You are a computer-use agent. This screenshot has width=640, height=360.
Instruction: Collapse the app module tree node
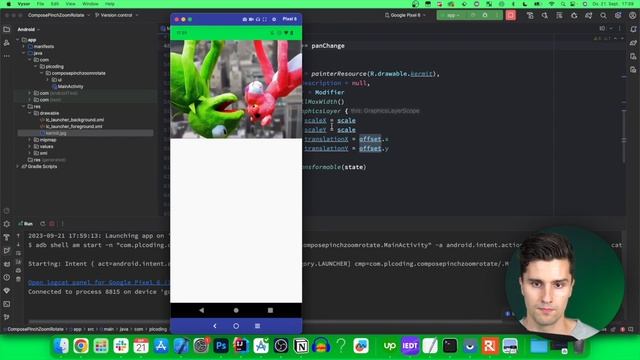click(x=18, y=40)
